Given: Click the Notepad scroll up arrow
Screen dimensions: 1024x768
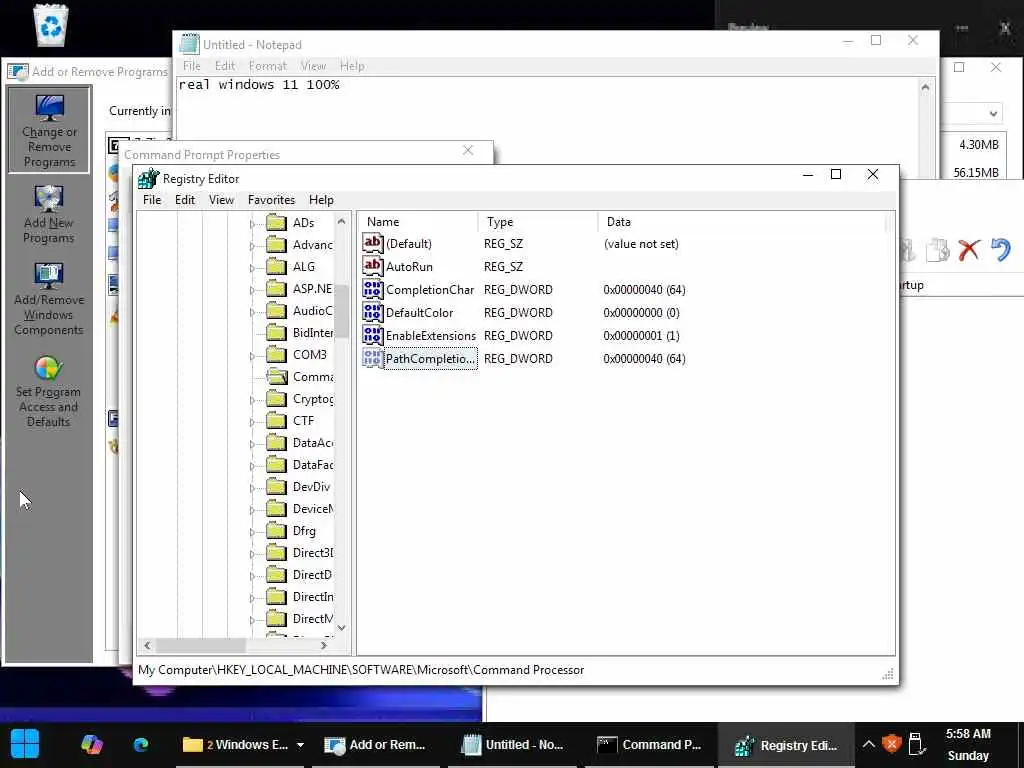Looking at the screenshot, I should [925, 87].
